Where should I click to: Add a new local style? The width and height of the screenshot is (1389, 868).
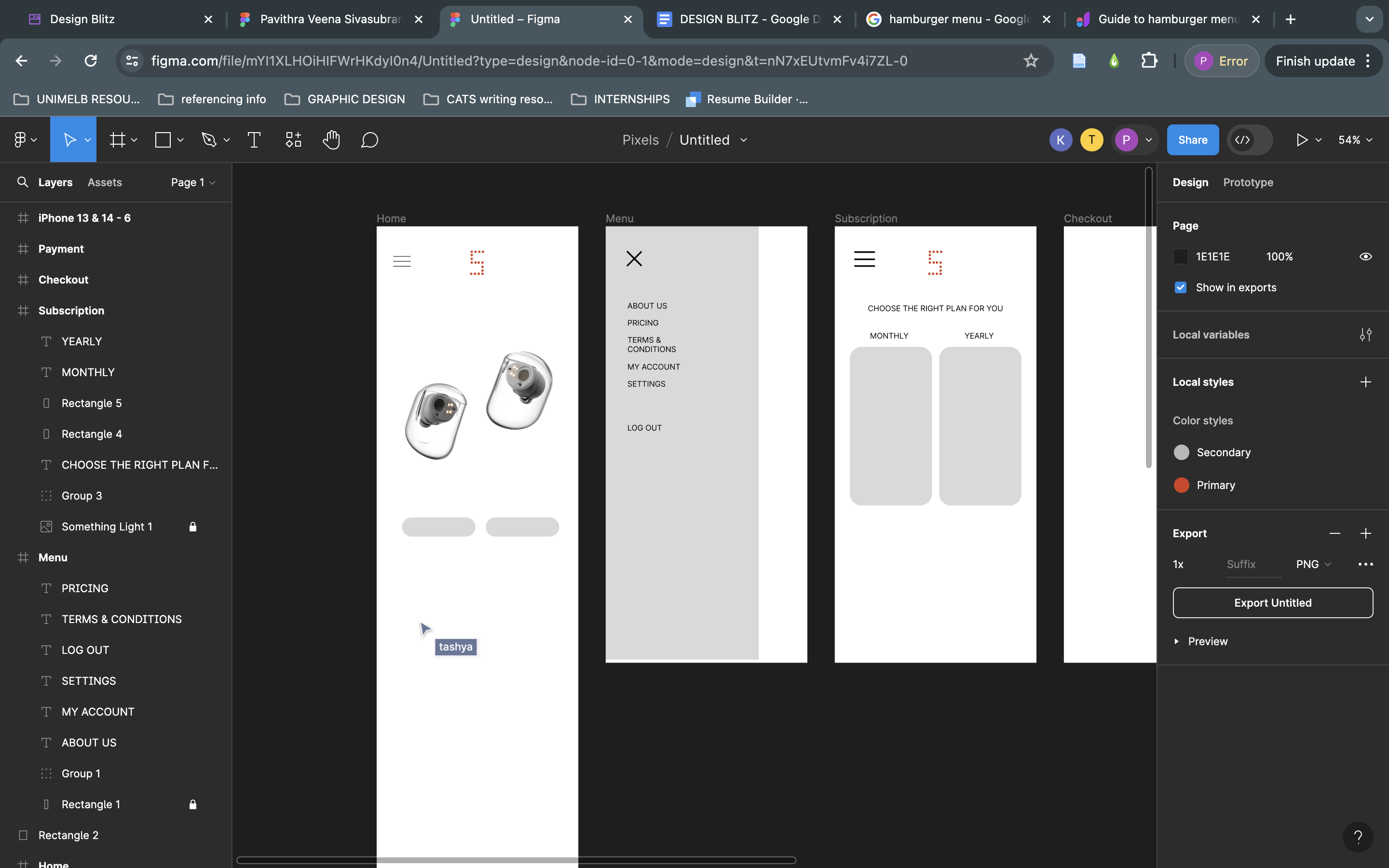[x=1365, y=382]
